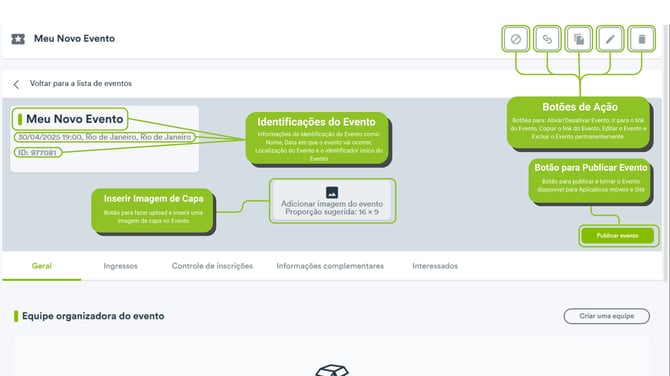Screen dimensions: 670x376
Task: Click the trash delete event icon
Action: (642, 39)
